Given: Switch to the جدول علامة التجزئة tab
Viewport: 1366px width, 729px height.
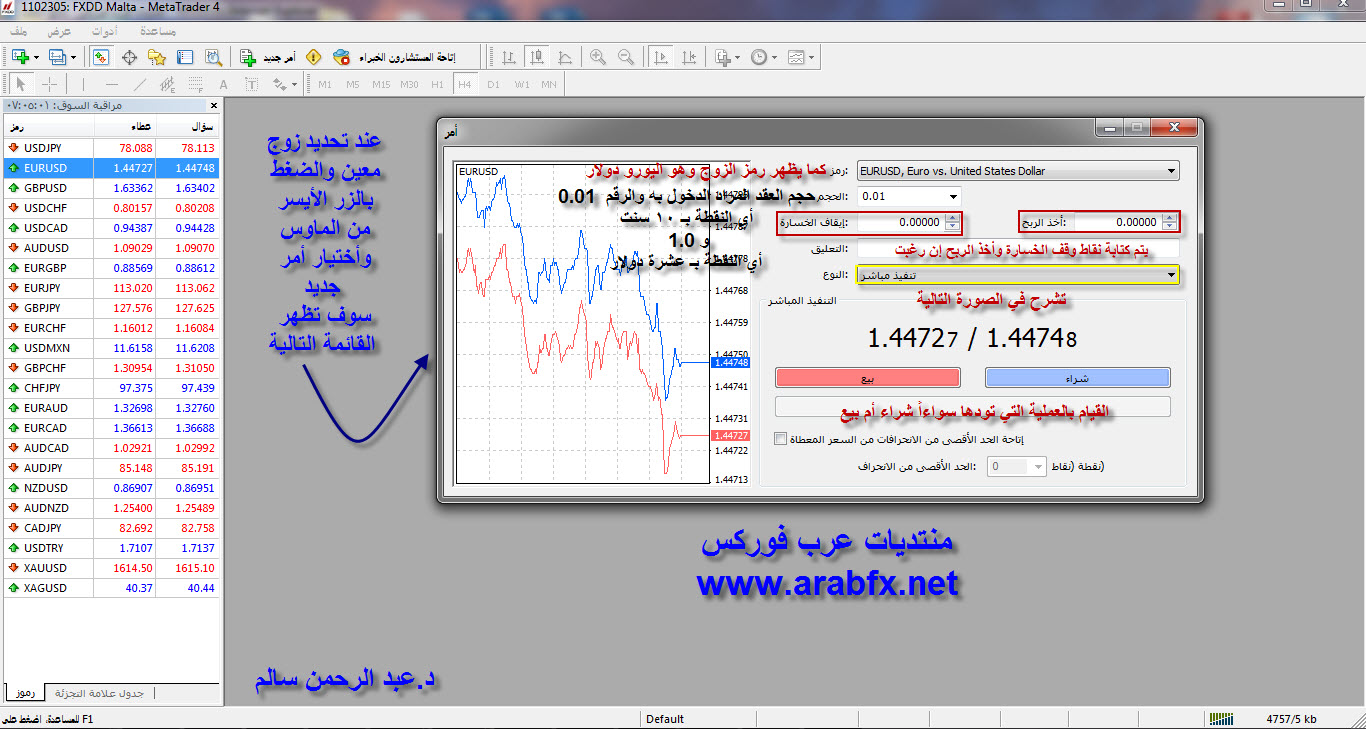Looking at the screenshot, I should [x=100, y=693].
